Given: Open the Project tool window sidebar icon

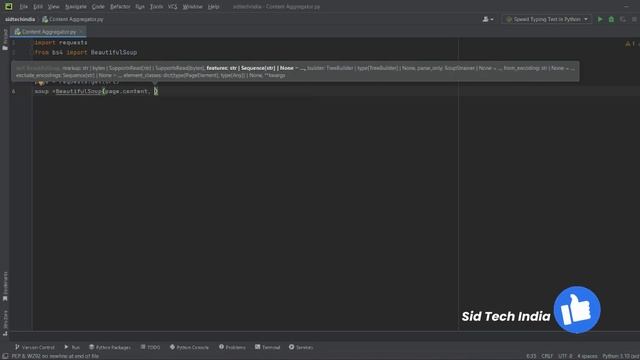Looking at the screenshot, I should click(x=5, y=40).
